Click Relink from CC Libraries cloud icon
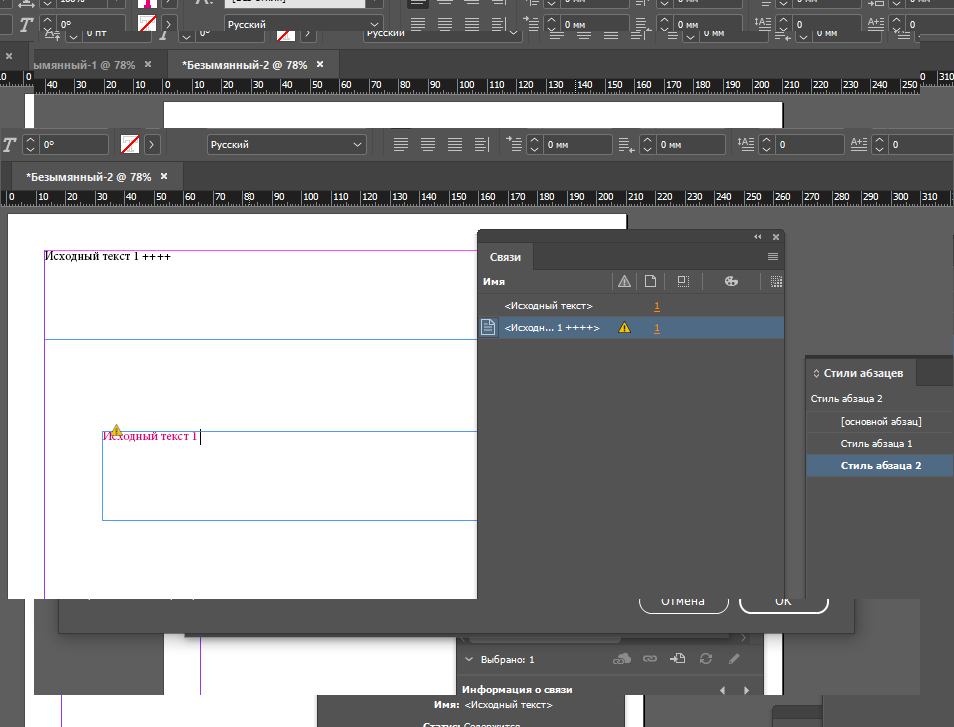The height and width of the screenshot is (727, 954). tap(621, 659)
